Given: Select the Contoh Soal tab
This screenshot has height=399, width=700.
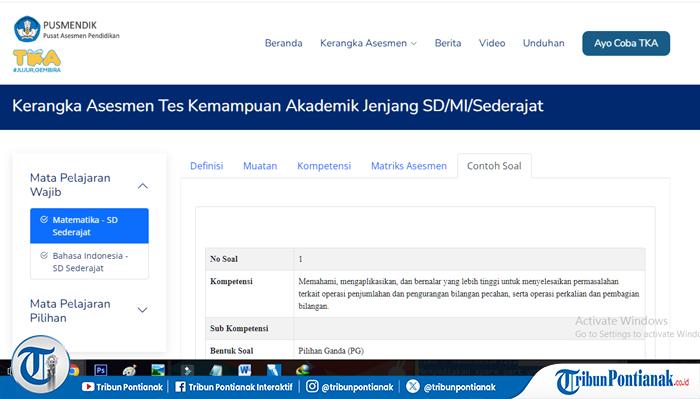Looking at the screenshot, I should click(x=494, y=166).
